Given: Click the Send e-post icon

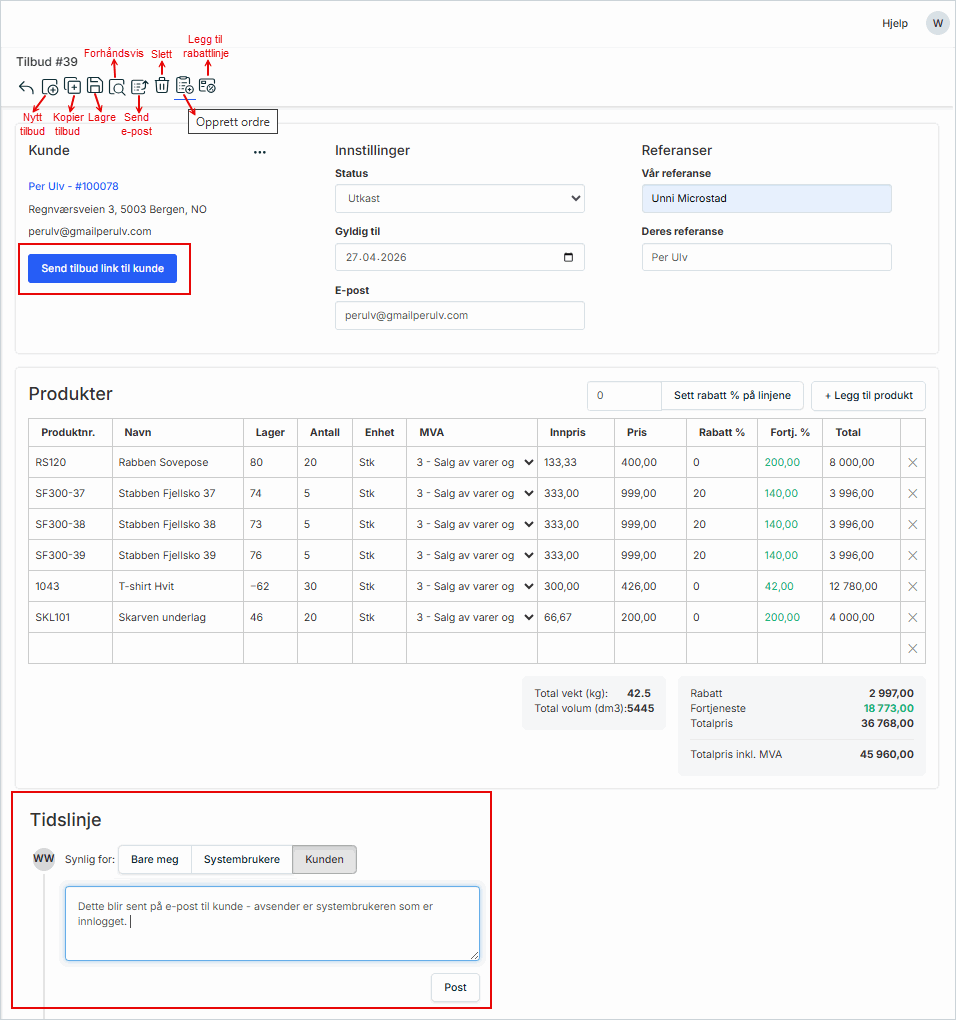Looking at the screenshot, I should click(x=140, y=87).
